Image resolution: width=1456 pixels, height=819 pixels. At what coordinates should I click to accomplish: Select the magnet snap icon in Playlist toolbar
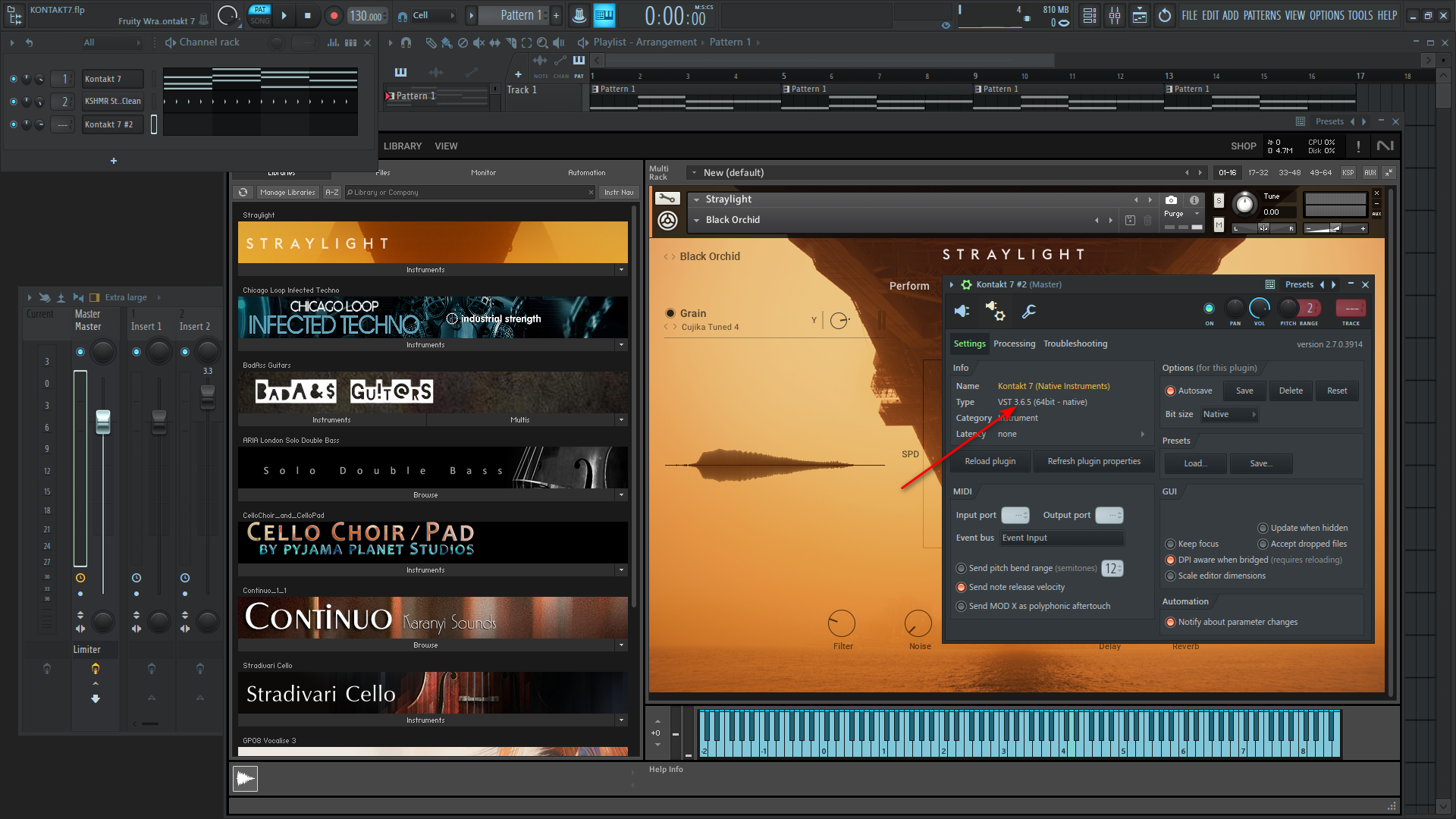(x=406, y=42)
